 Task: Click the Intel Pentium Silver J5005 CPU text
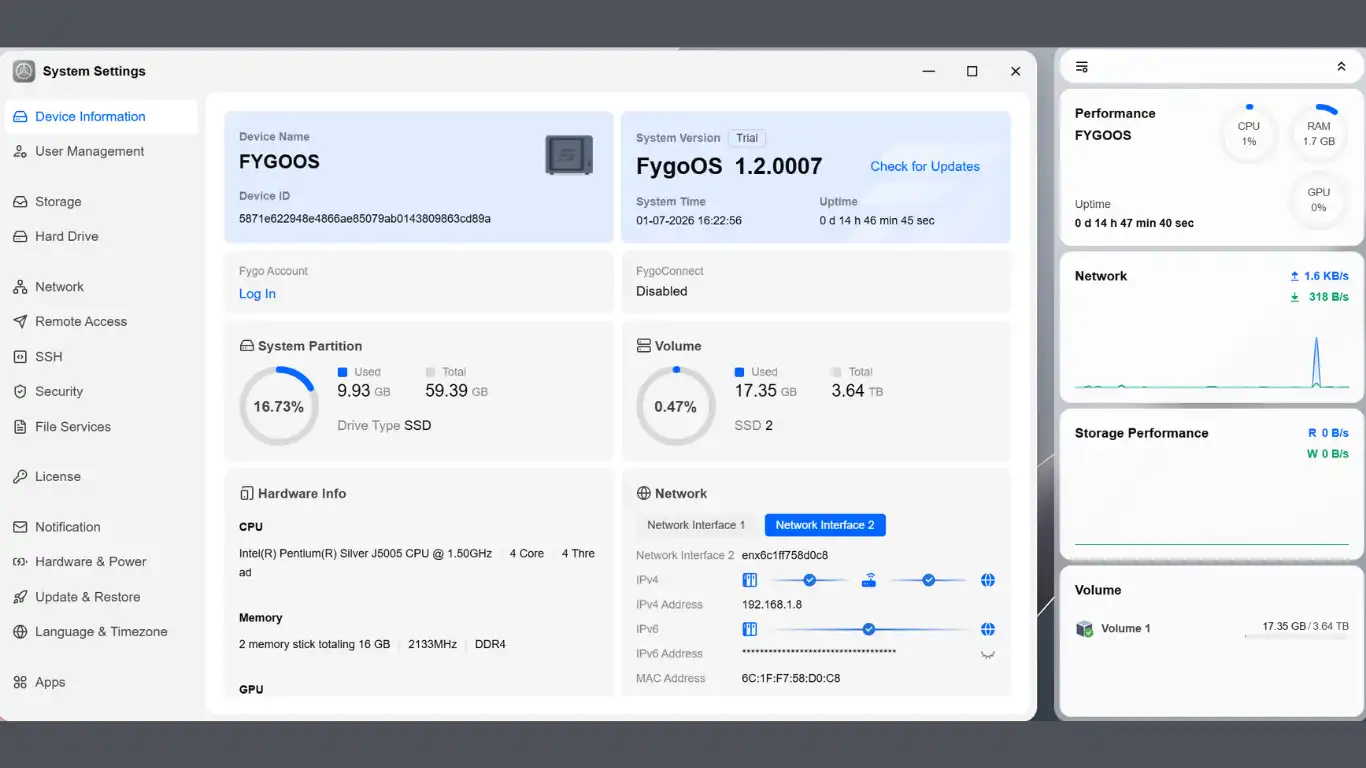(x=365, y=553)
